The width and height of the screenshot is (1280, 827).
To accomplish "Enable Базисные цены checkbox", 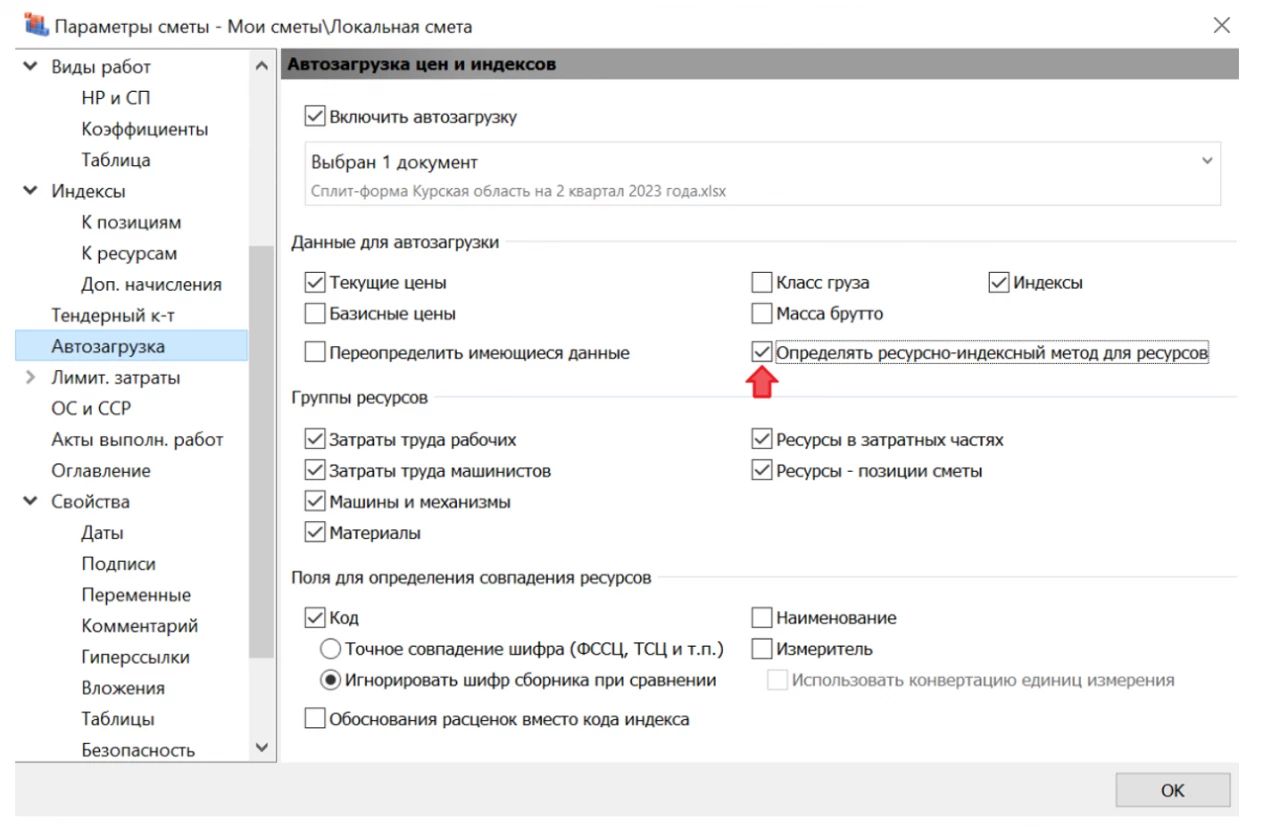I will click(x=315, y=314).
